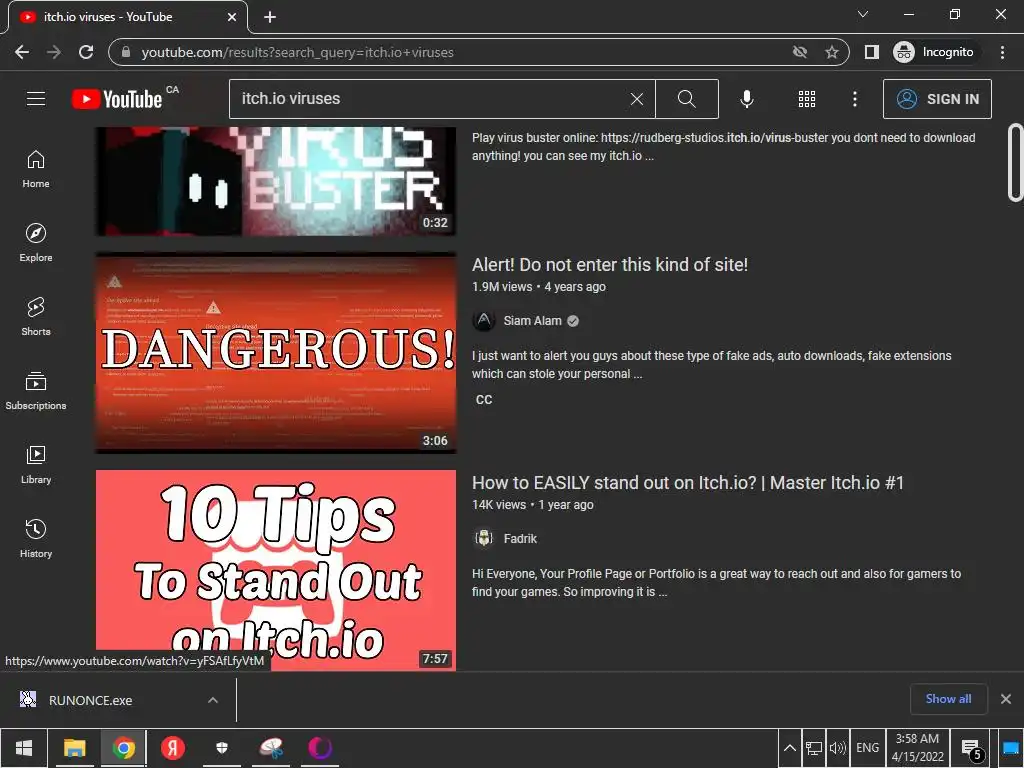Viewport: 1024px width, 768px height.
Task: Visit the Fadrik channel name
Action: pyautogui.click(x=520, y=539)
